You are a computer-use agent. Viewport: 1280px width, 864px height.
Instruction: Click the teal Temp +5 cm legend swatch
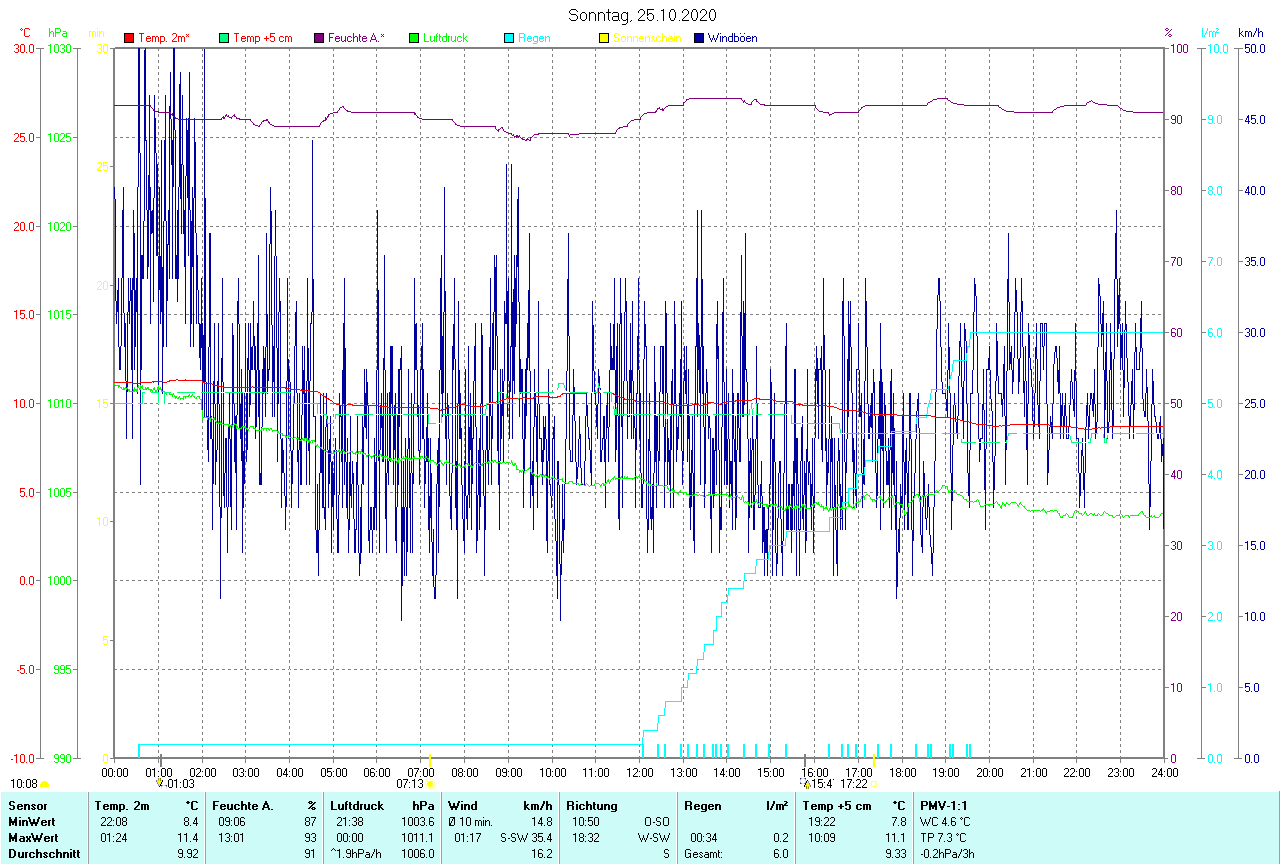tap(224, 38)
